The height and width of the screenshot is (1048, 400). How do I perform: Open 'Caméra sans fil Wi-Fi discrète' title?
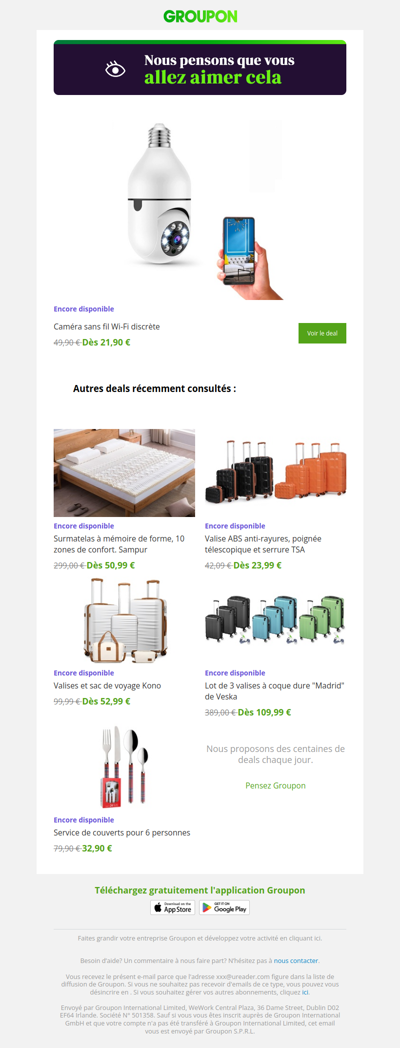(x=107, y=327)
